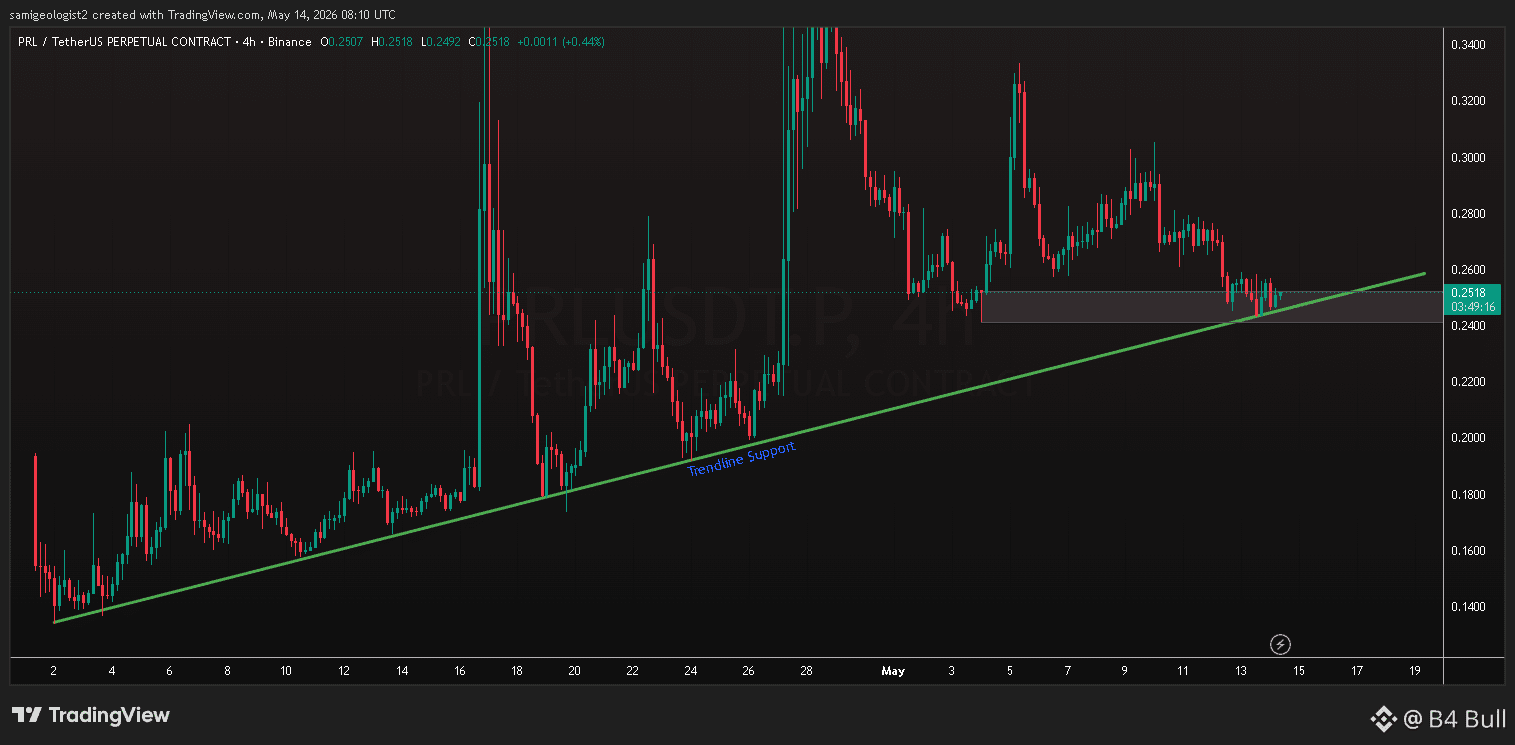Click the current price label 0.2518 on the price axis
This screenshot has height=745, width=1515.
tap(1470, 292)
